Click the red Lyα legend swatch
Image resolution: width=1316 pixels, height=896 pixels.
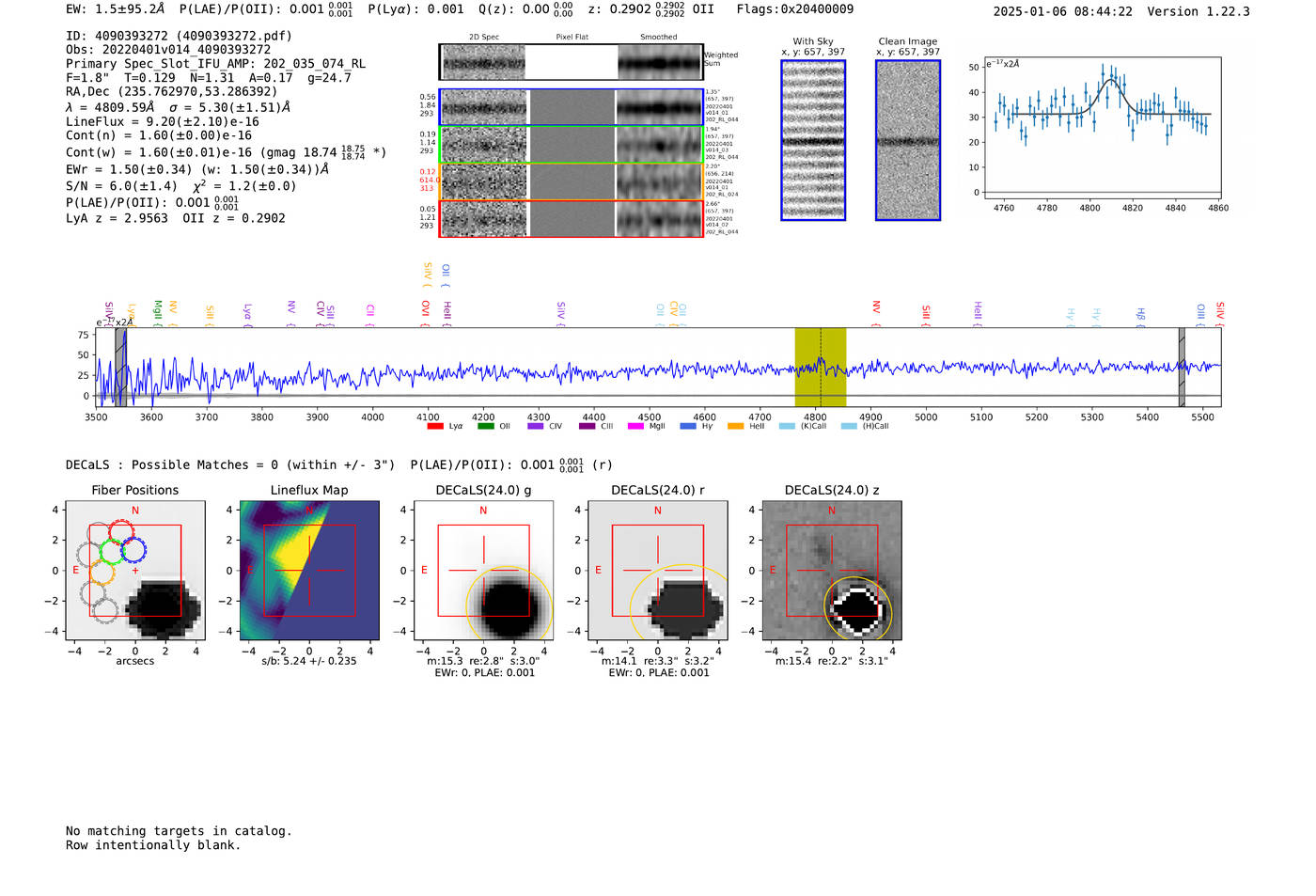[435, 427]
